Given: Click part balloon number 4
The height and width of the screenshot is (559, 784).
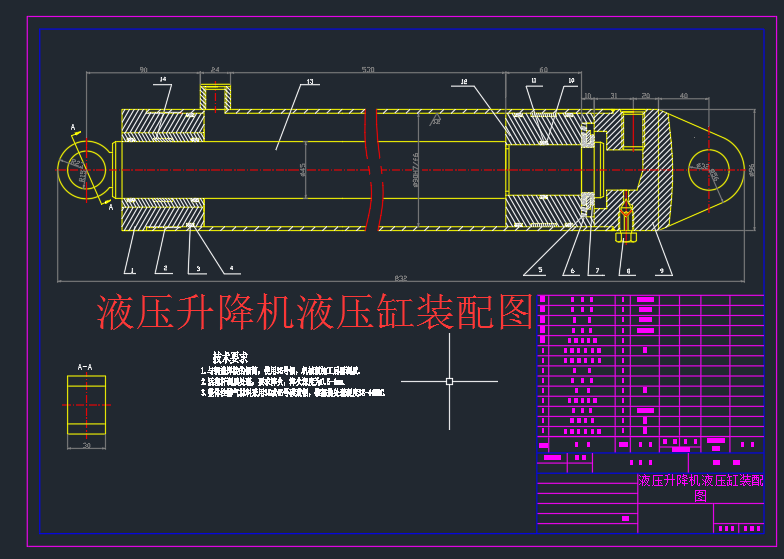Looking at the screenshot, I should 232,268.
